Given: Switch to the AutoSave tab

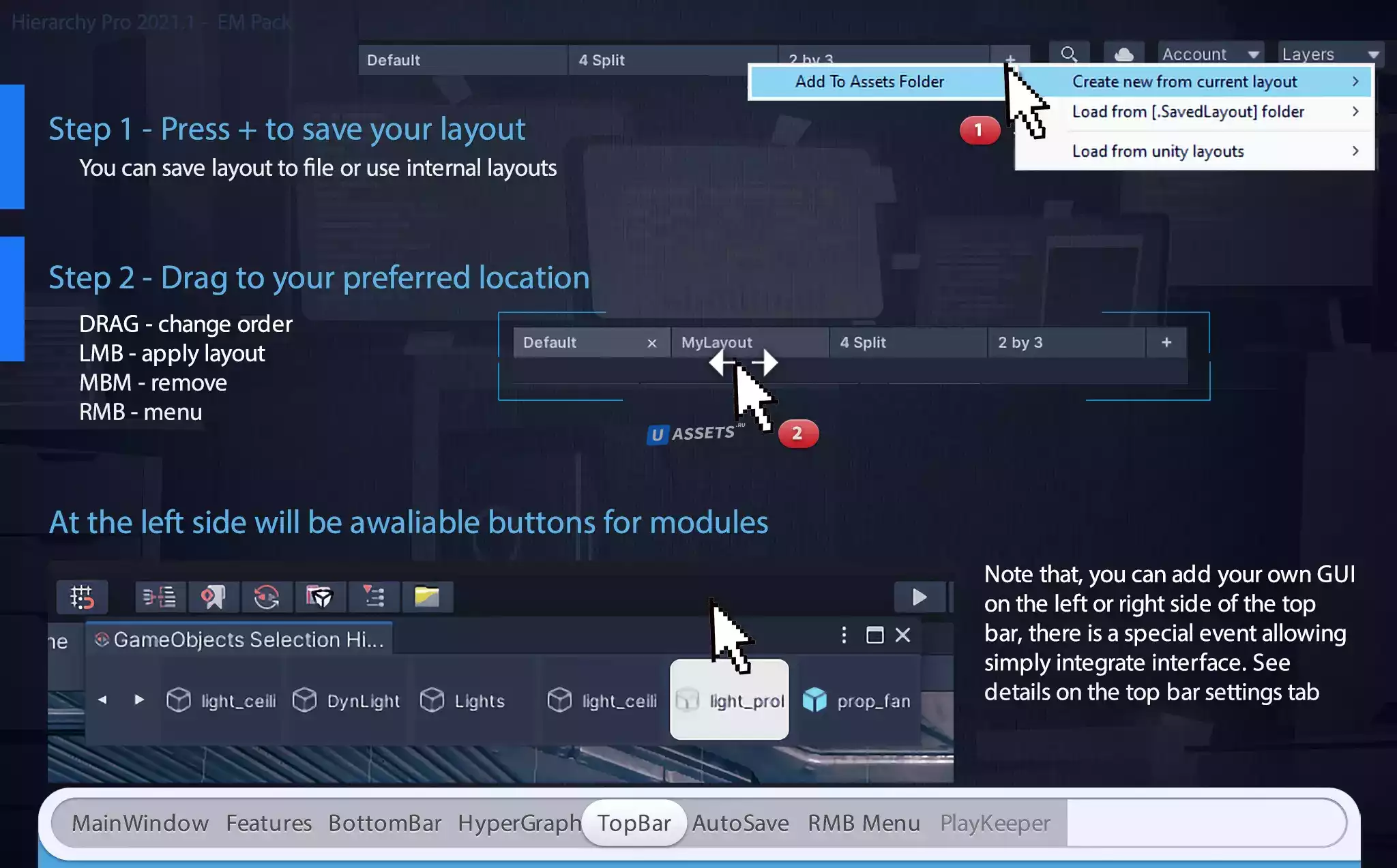Looking at the screenshot, I should tap(740, 823).
